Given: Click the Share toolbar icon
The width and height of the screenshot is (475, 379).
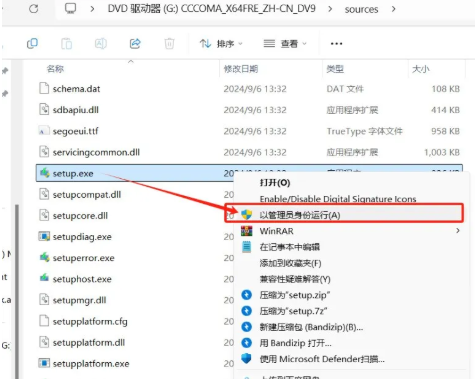Looking at the screenshot, I should [135, 43].
